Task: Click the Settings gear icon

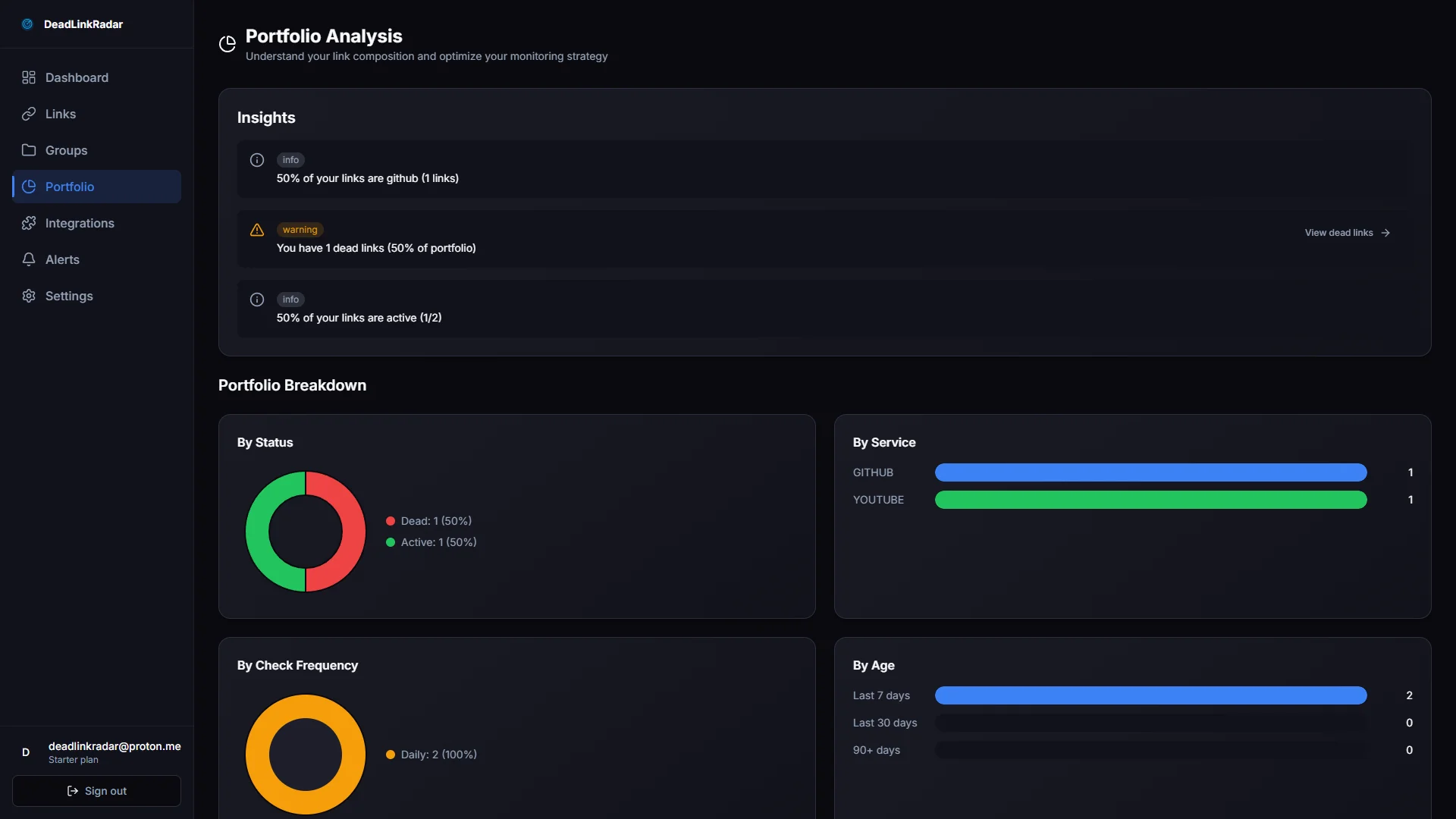Action: tap(29, 296)
